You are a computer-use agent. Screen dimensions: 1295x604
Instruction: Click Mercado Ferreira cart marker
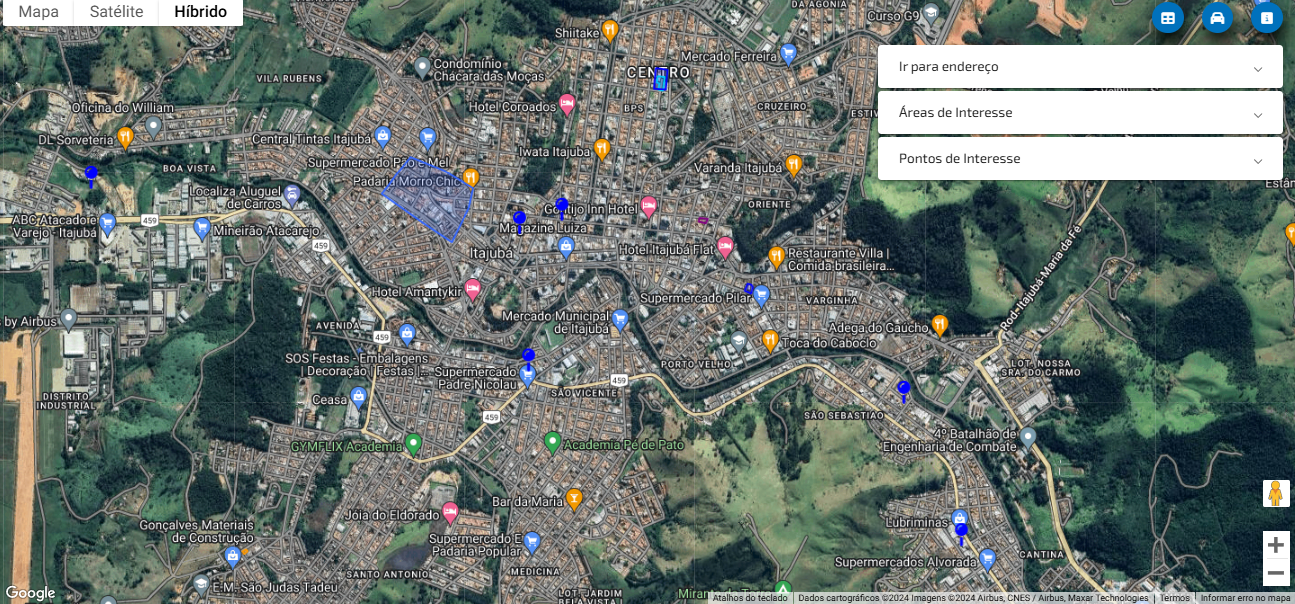pos(789,54)
